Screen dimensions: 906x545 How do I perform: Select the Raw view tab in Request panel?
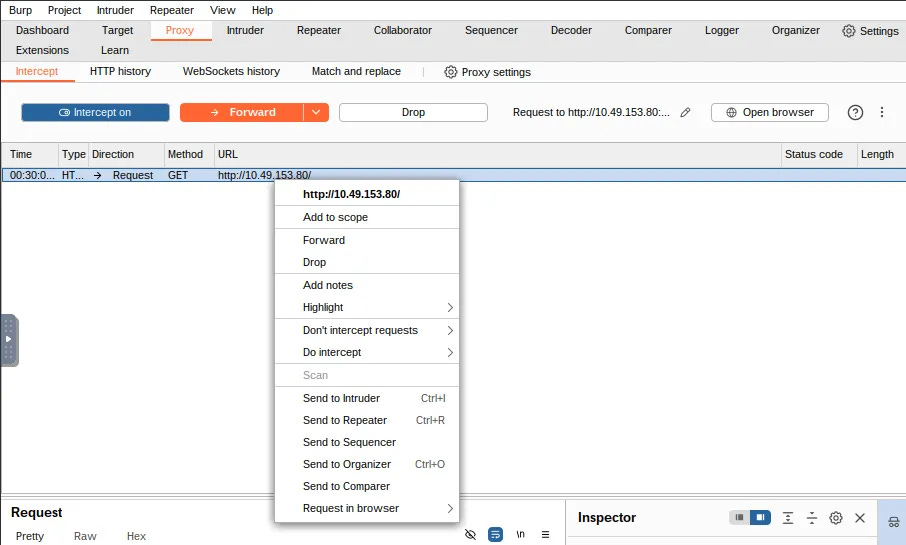pyautogui.click(x=85, y=536)
